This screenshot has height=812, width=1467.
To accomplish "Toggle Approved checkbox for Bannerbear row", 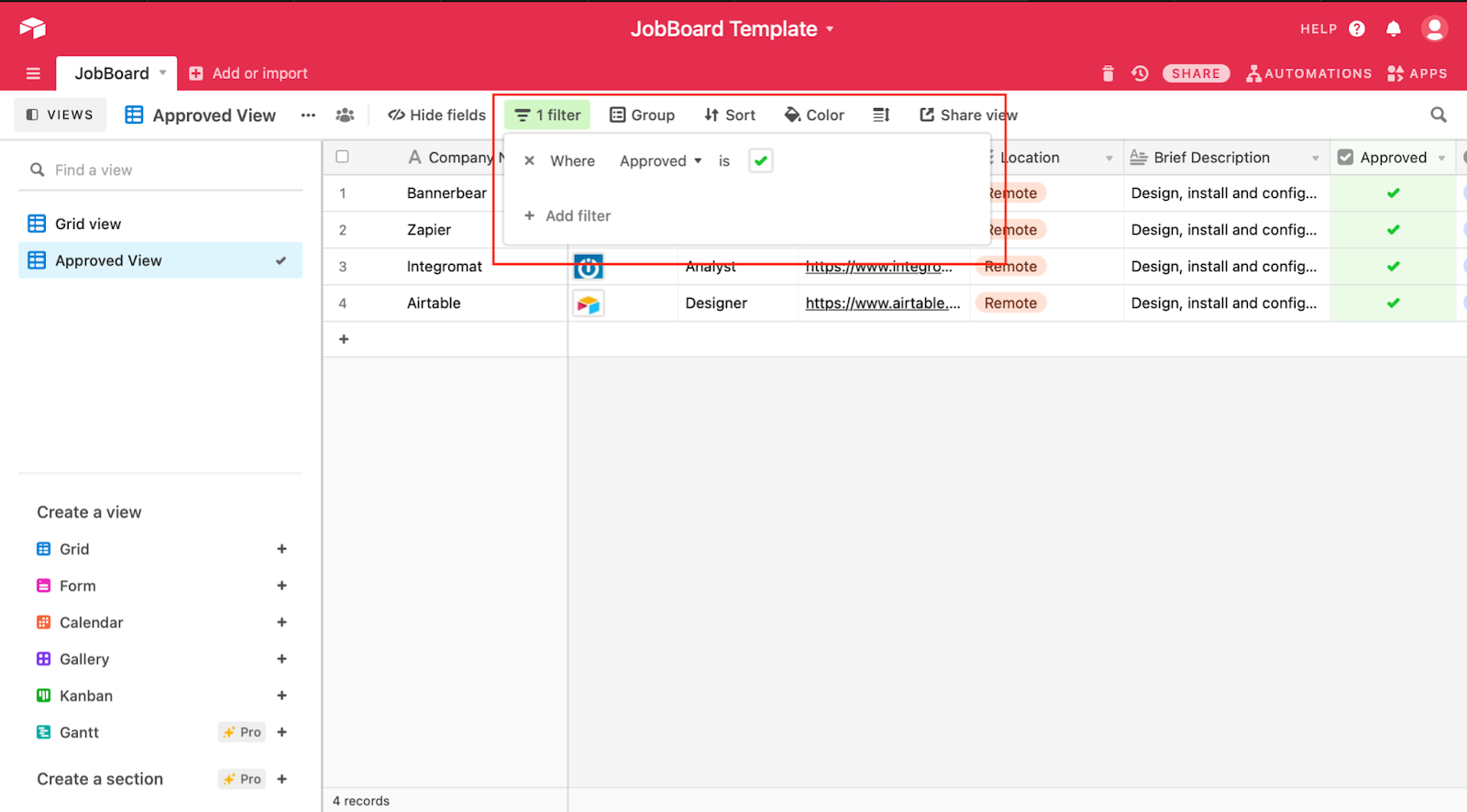I will (x=1393, y=192).
